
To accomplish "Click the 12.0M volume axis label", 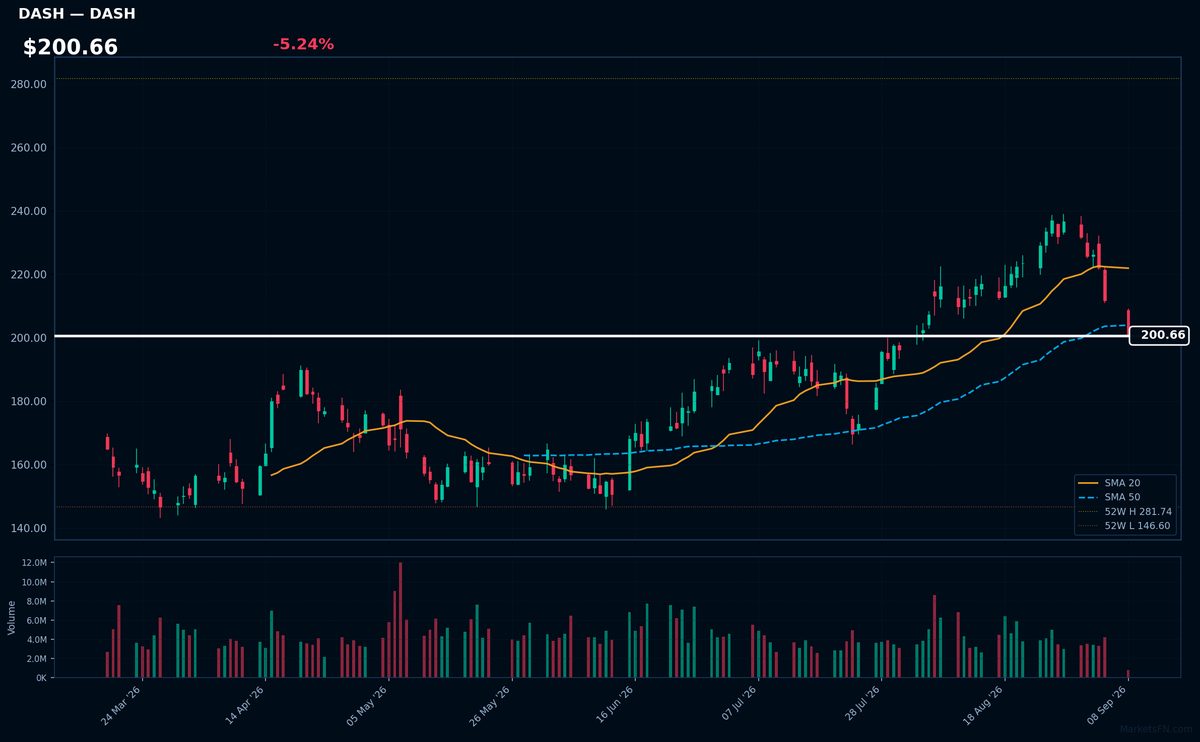I will coord(35,563).
